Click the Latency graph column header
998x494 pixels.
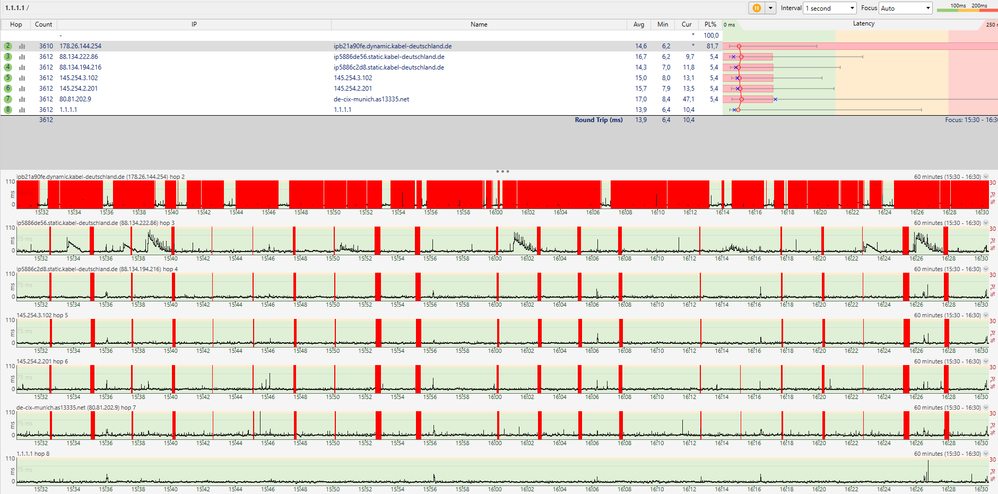(864, 24)
